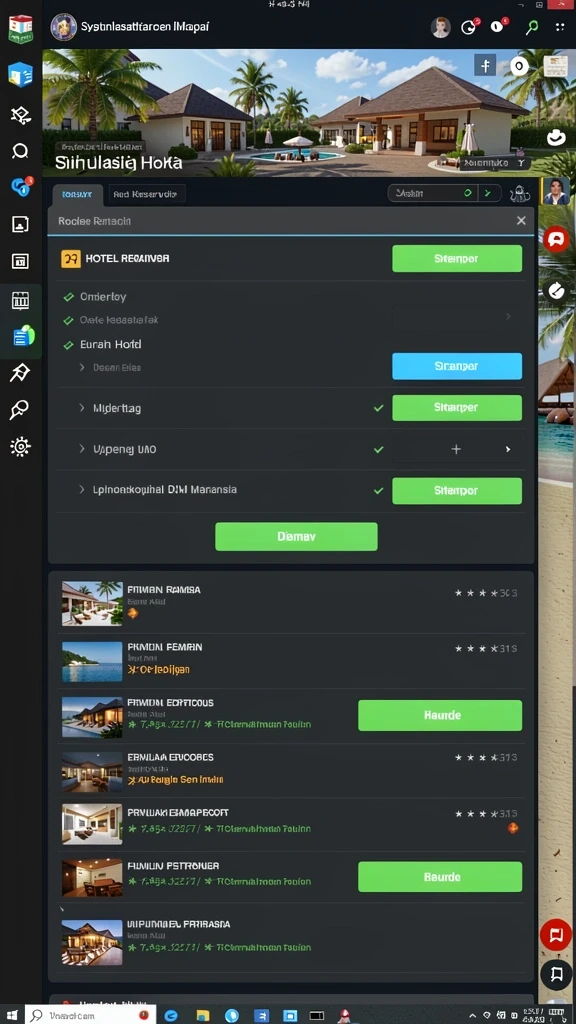Switch to the Red Reservdis tab
Screen dimensions: 576x1024
(x=144, y=194)
